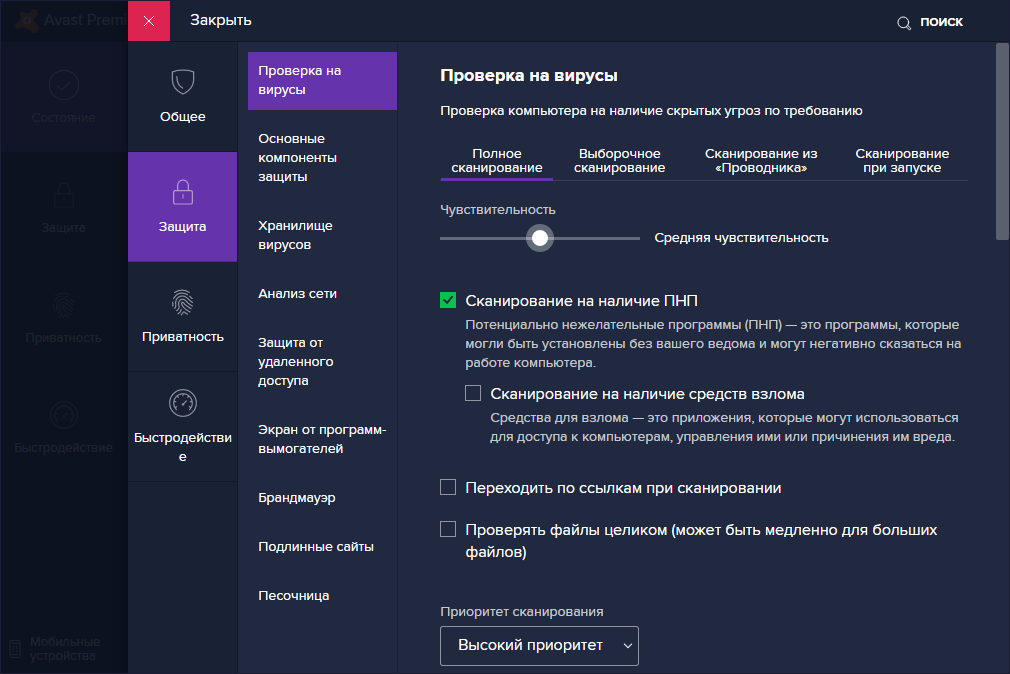
Task: Click the Avast logo icon
Action: tap(30, 20)
